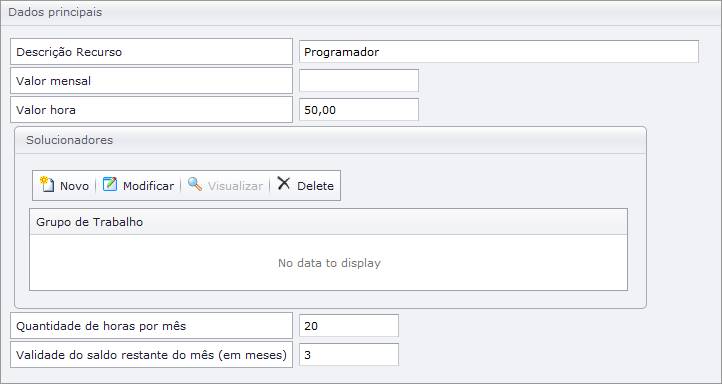Choose the Modificar toolbar label
This screenshot has height=384, width=722.
[x=148, y=186]
